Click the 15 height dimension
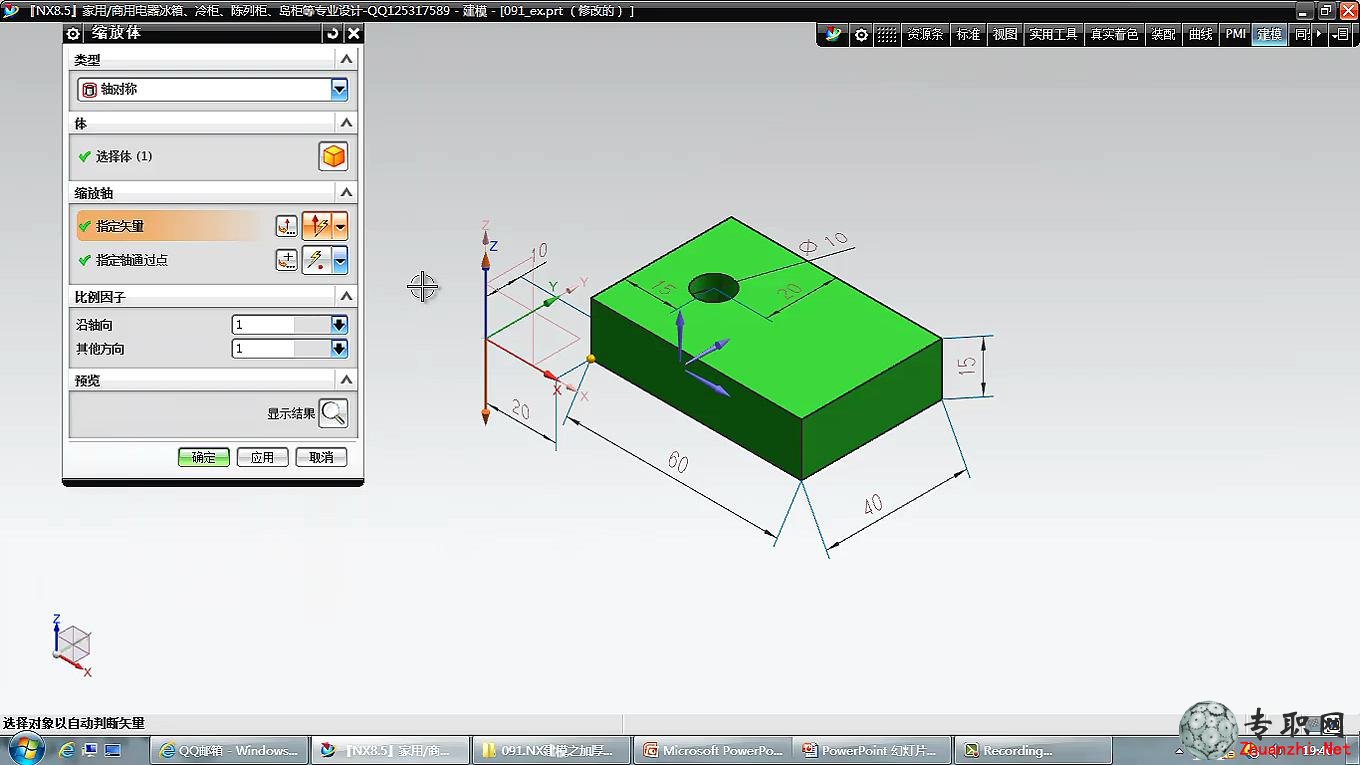The height and width of the screenshot is (765, 1360). point(966,366)
